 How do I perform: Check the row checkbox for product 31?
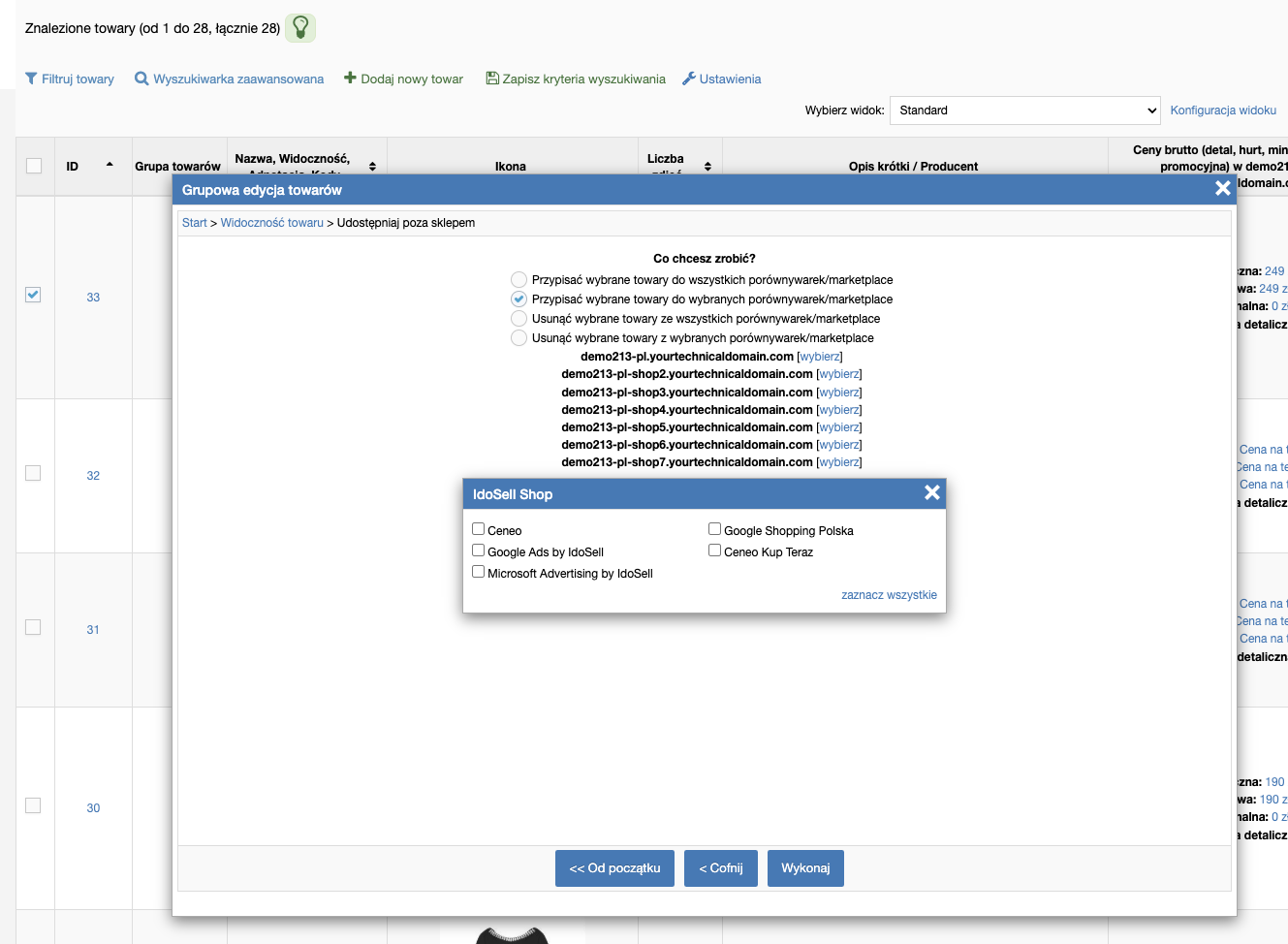coord(33,627)
